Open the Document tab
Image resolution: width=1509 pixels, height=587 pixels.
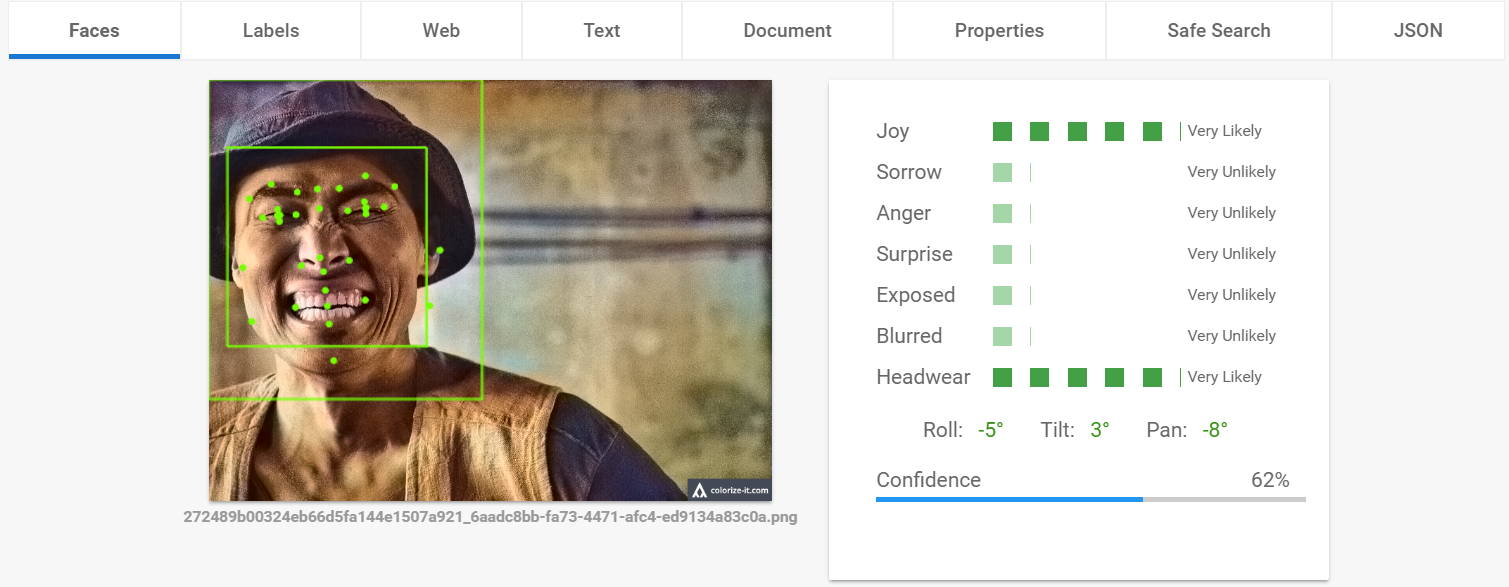click(788, 30)
